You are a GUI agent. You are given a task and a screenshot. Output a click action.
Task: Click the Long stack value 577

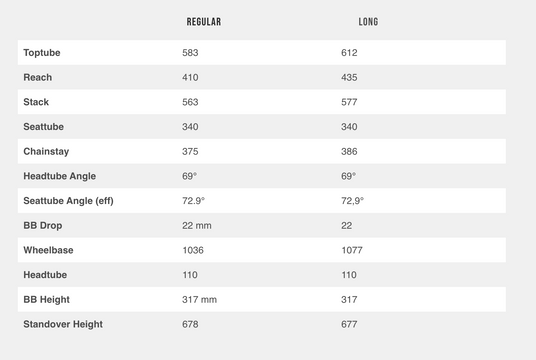click(x=349, y=102)
